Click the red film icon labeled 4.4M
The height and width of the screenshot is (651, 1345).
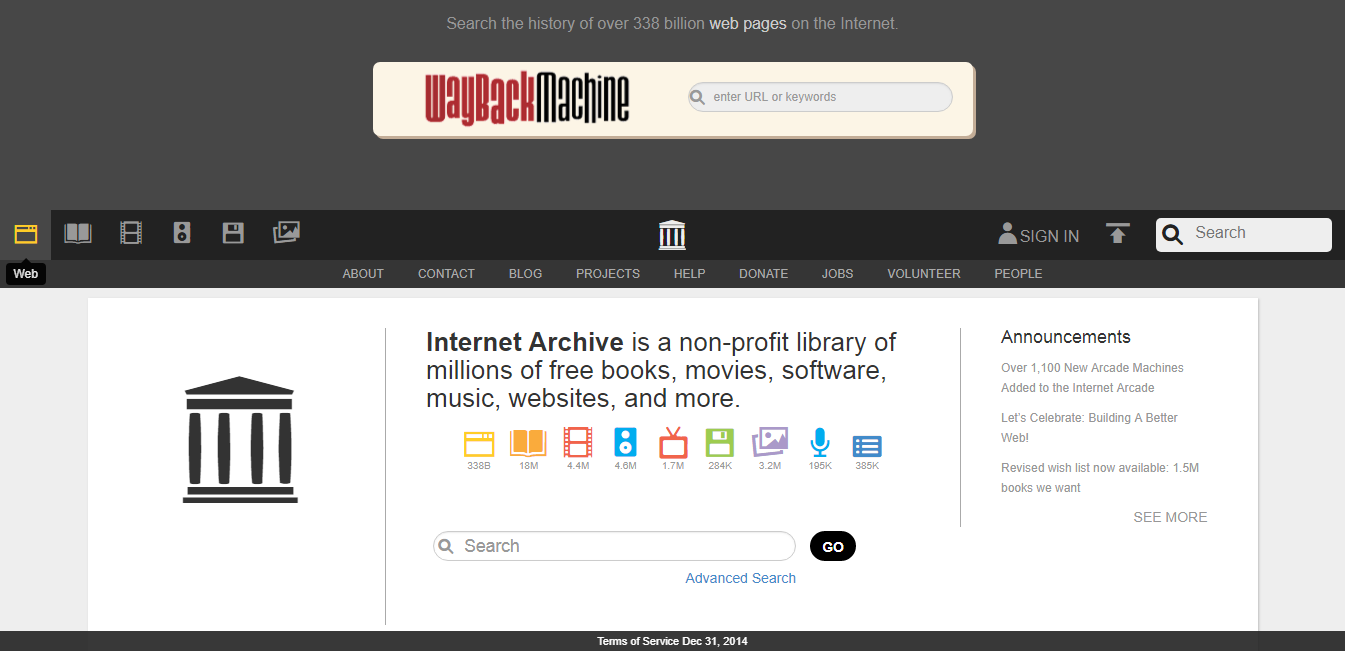coord(578,443)
